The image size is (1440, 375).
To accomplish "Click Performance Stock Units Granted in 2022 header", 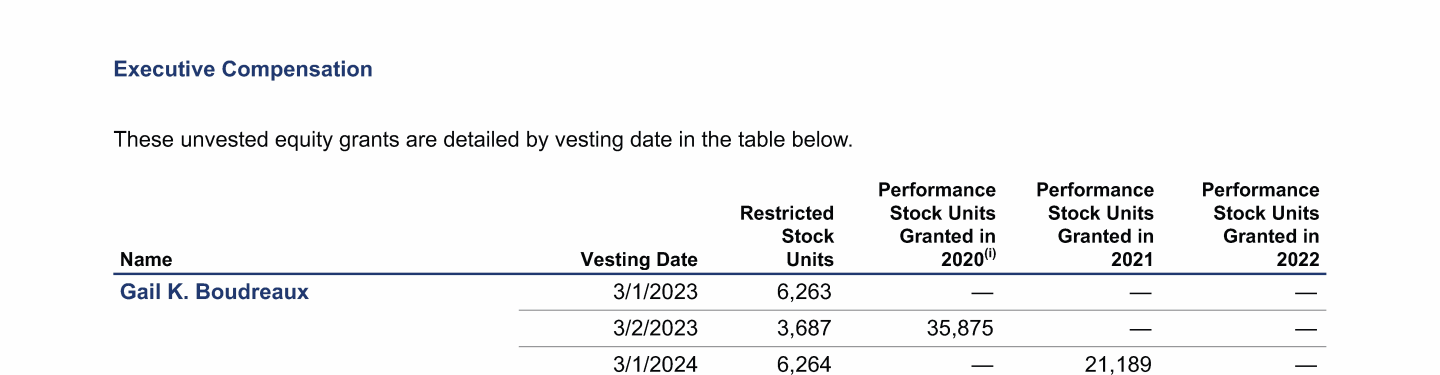I will point(1261,225).
